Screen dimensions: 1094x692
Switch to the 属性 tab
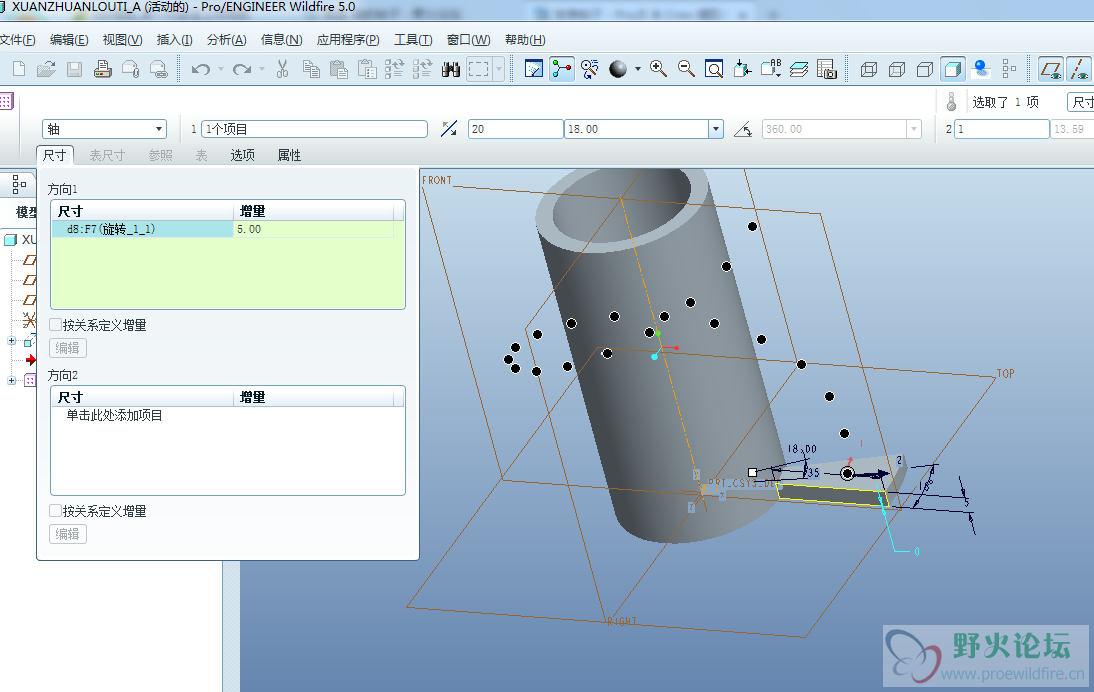point(290,156)
